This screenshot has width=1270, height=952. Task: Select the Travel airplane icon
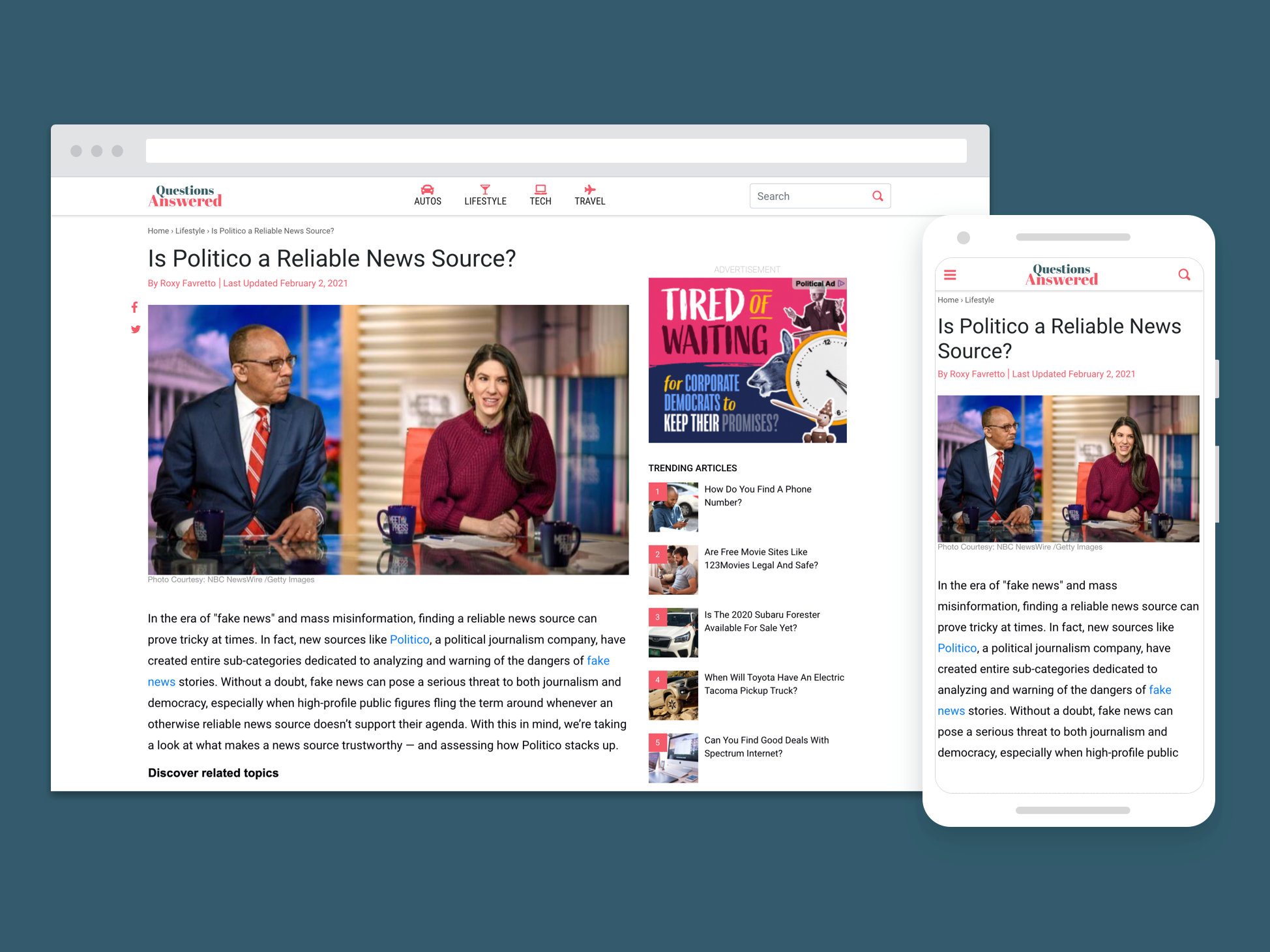tap(589, 190)
